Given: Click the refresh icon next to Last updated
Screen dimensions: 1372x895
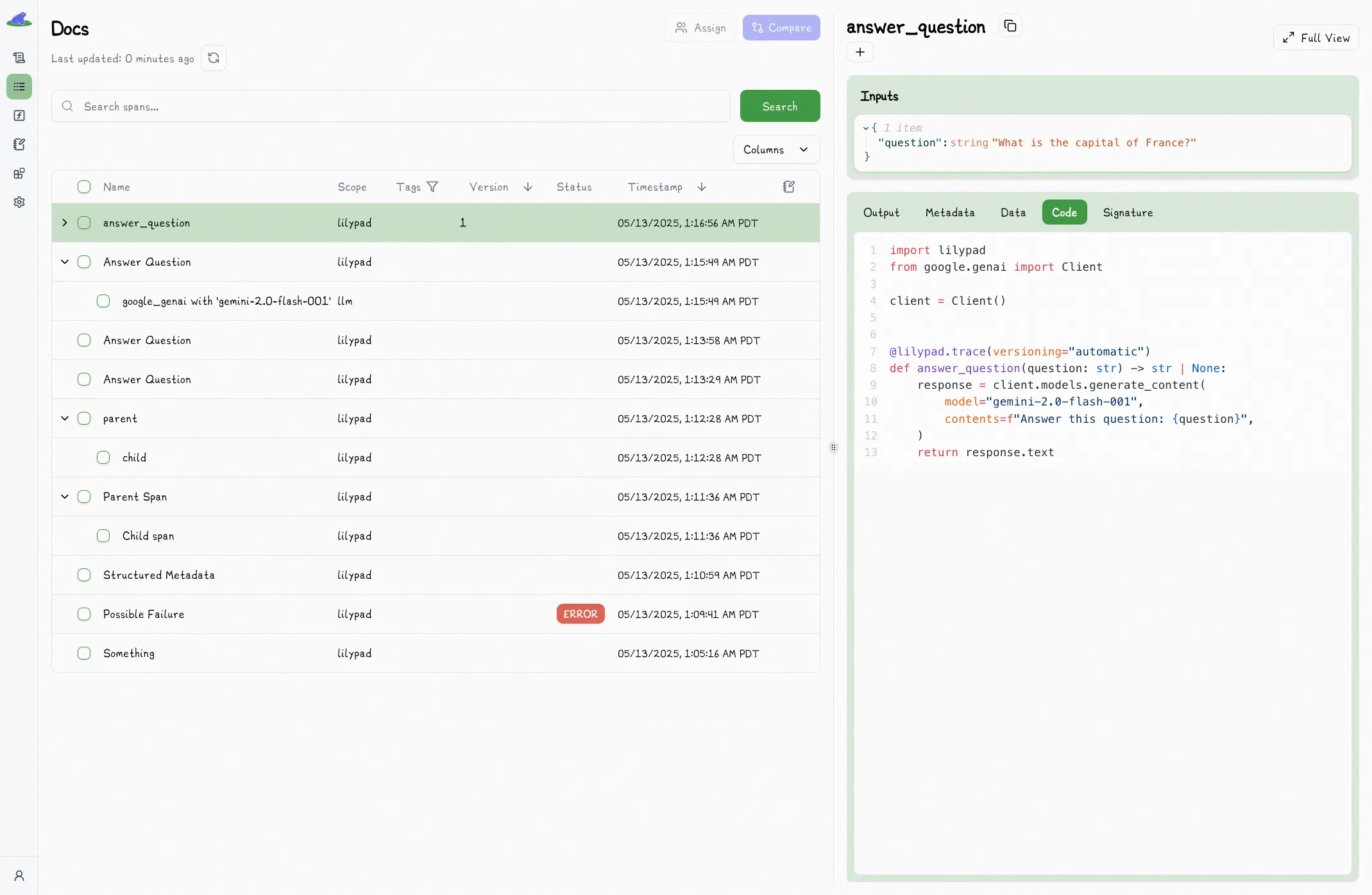Looking at the screenshot, I should [214, 58].
